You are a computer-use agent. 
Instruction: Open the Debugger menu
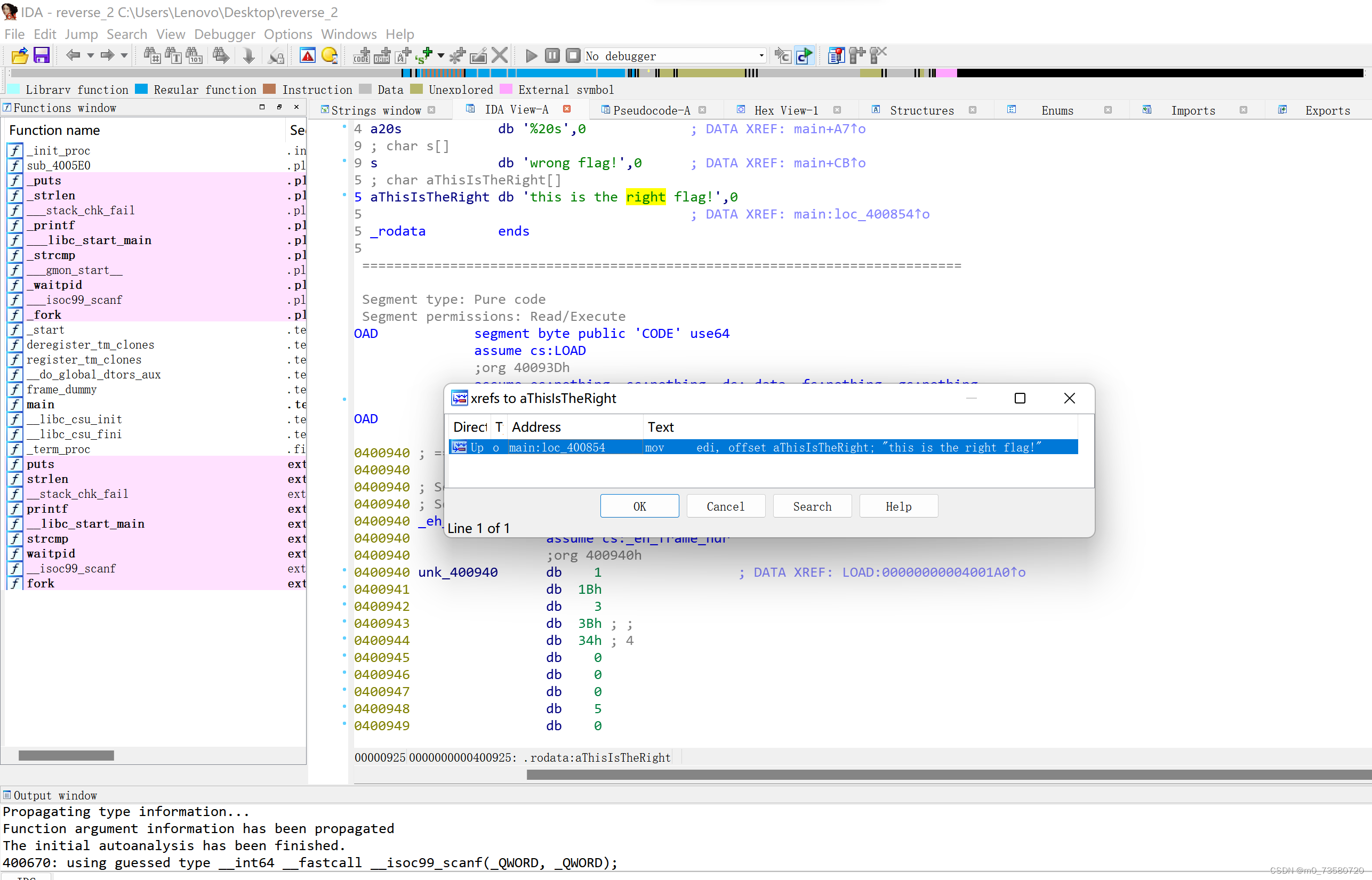224,34
